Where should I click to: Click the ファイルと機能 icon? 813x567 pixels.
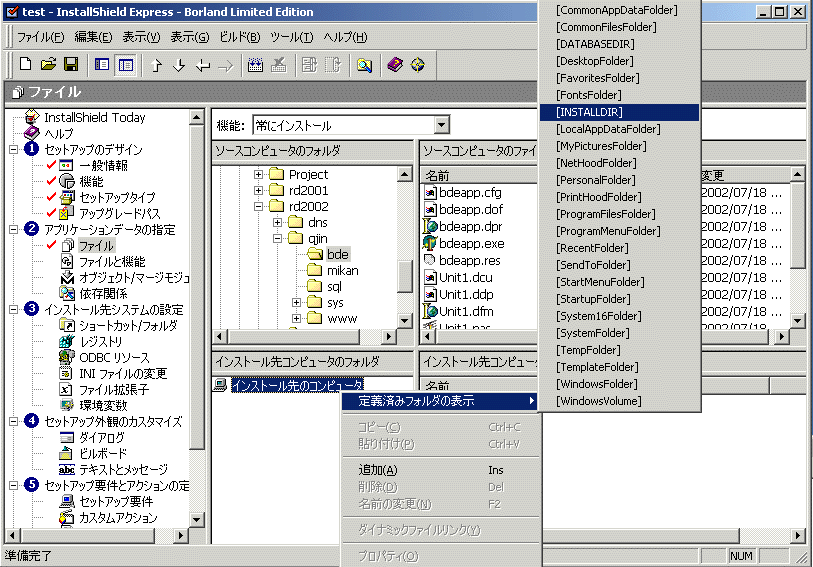67,261
